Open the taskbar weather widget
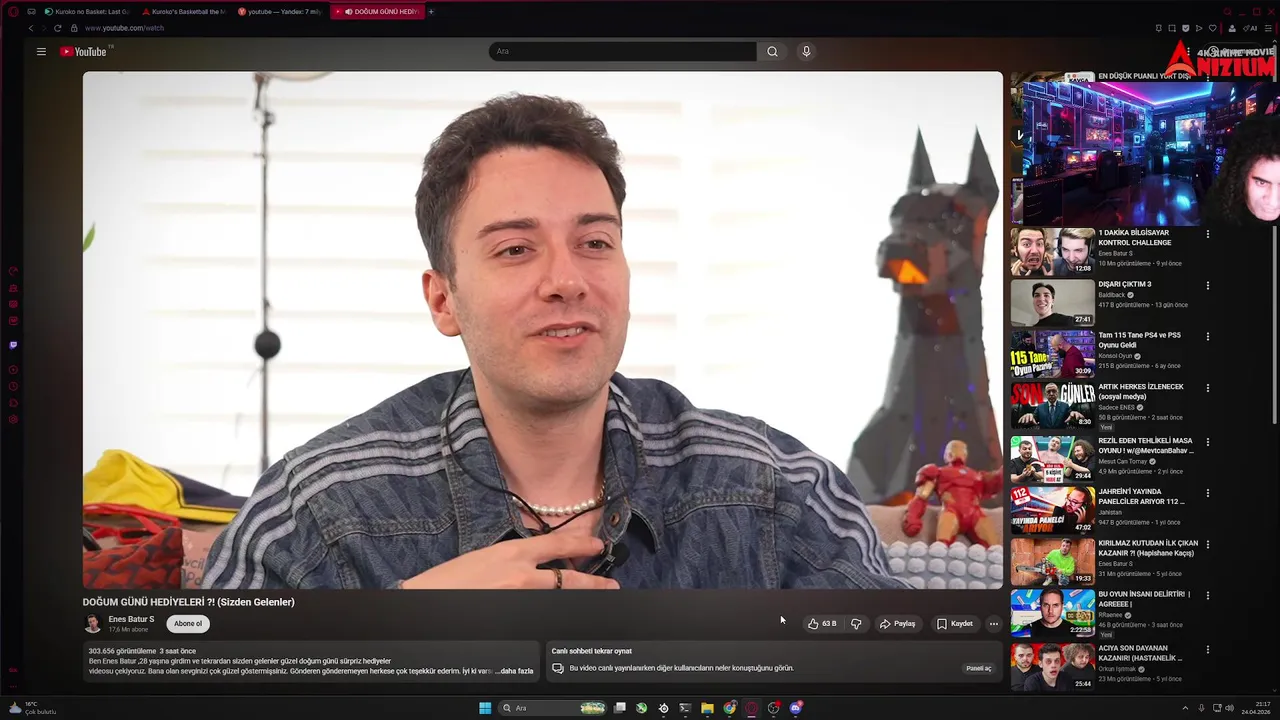 (x=32, y=708)
